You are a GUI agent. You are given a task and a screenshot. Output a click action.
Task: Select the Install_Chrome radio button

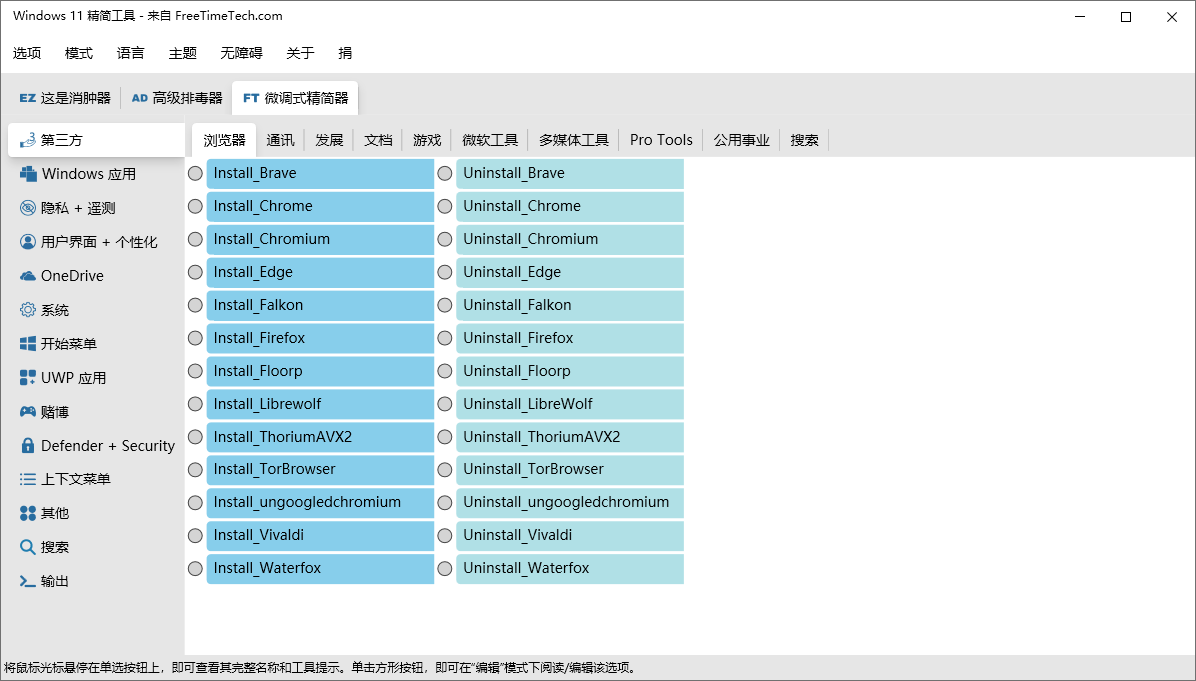[195, 207]
